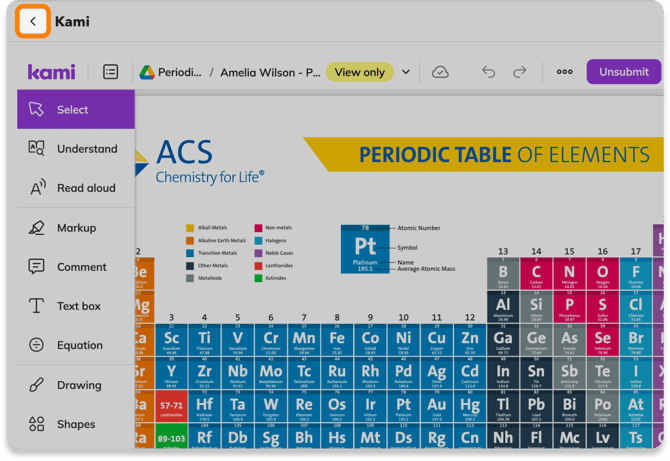
Task: Click the Pb Lead element cell
Action: coord(536,406)
